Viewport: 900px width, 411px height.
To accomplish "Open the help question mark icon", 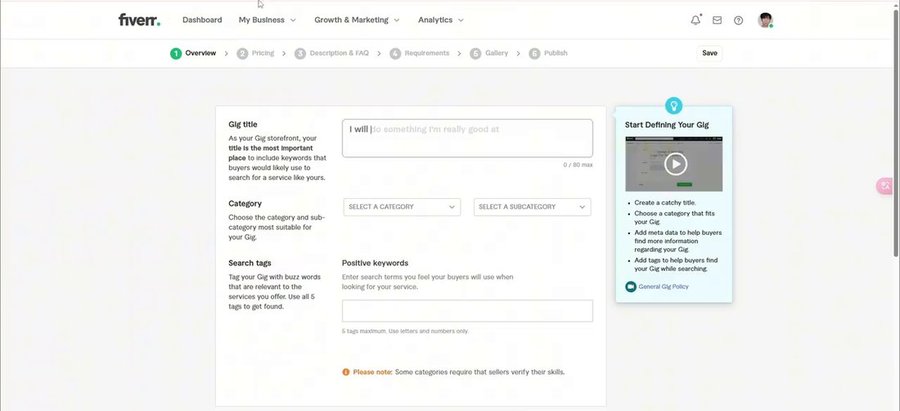I will point(738,20).
